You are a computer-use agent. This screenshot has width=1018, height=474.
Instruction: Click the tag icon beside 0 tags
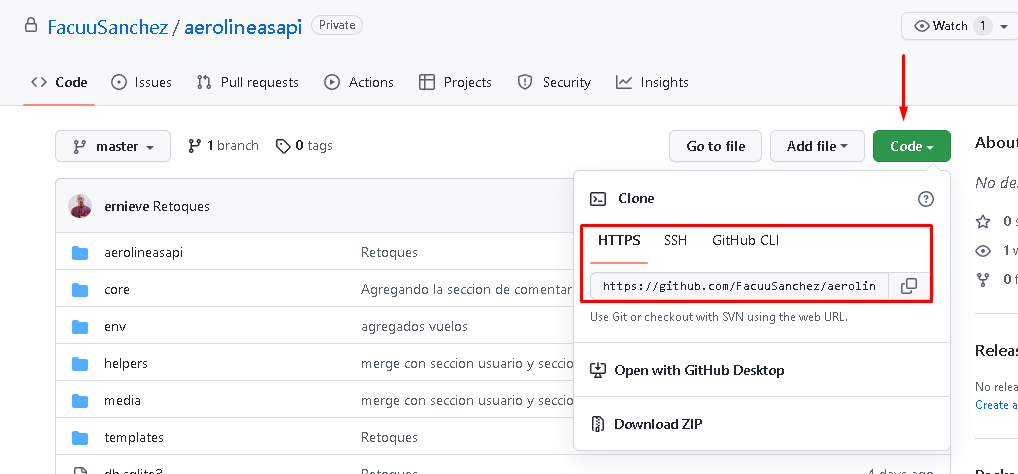point(283,146)
